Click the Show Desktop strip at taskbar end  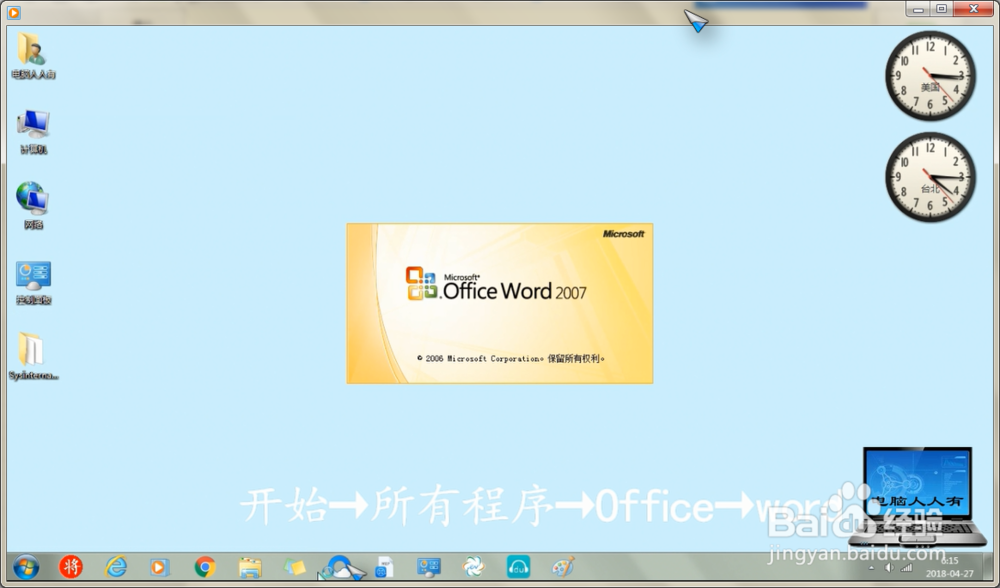[989, 566]
